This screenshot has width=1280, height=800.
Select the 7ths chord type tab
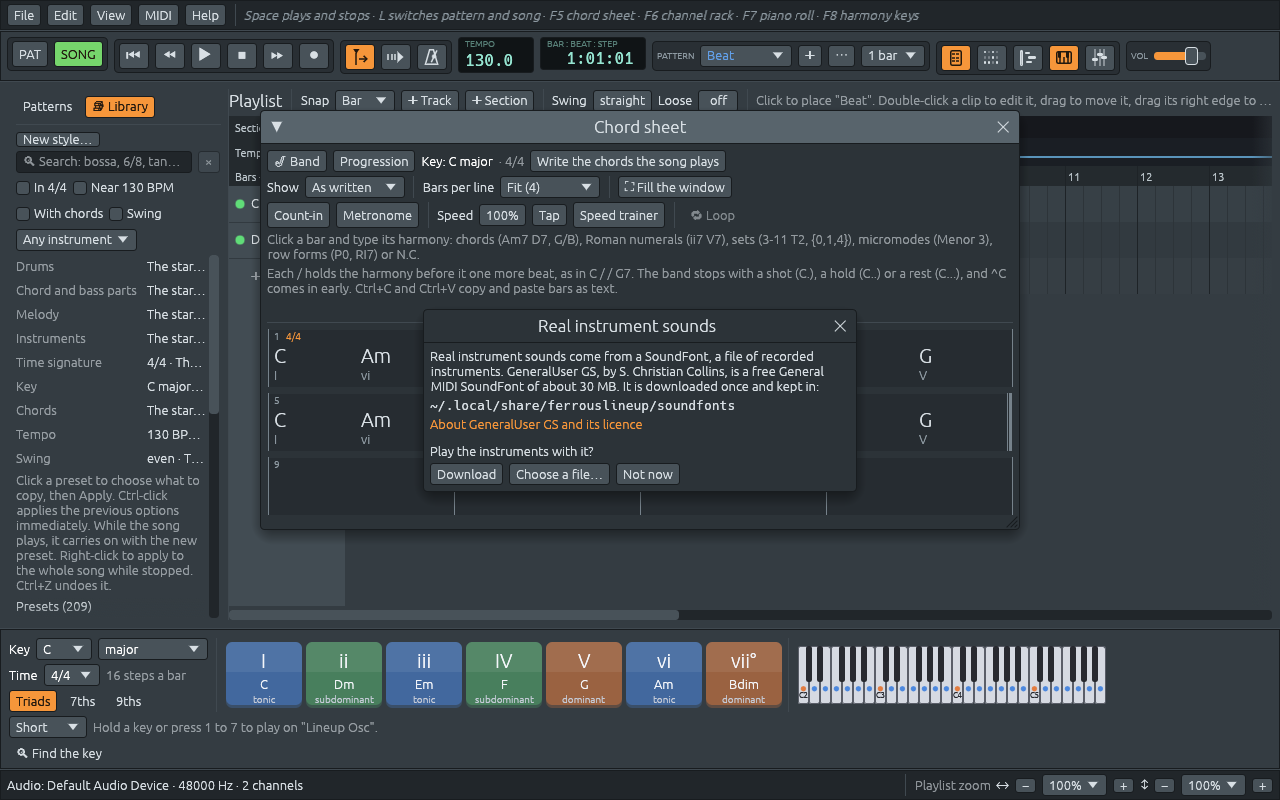pos(83,702)
